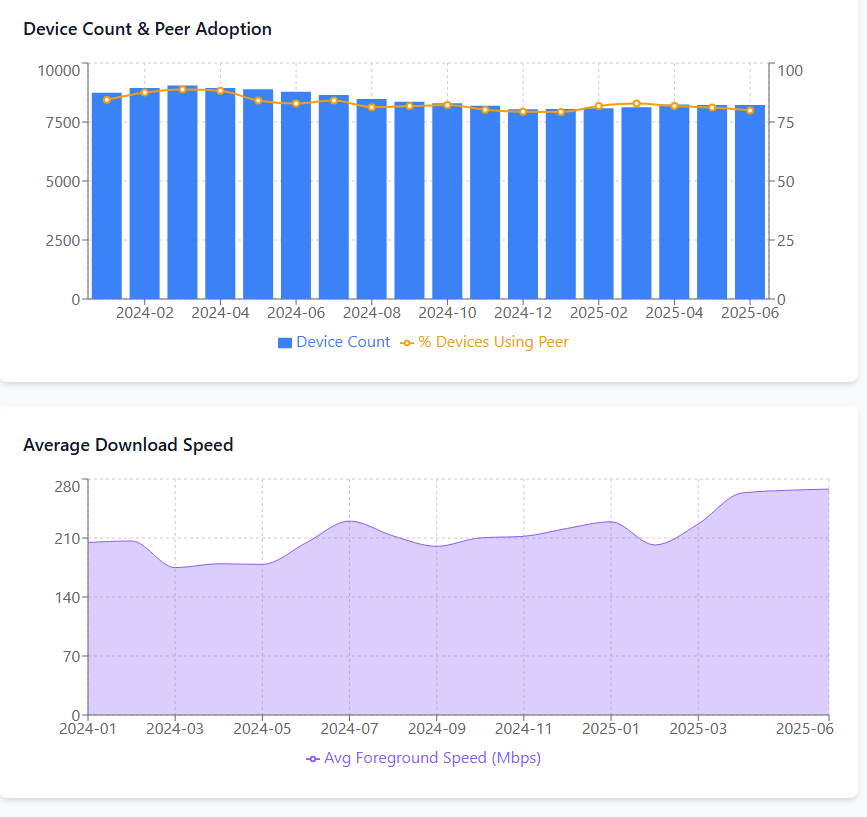Toggle the Device Count legend label
The width and height of the screenshot is (867, 817).
343,342
